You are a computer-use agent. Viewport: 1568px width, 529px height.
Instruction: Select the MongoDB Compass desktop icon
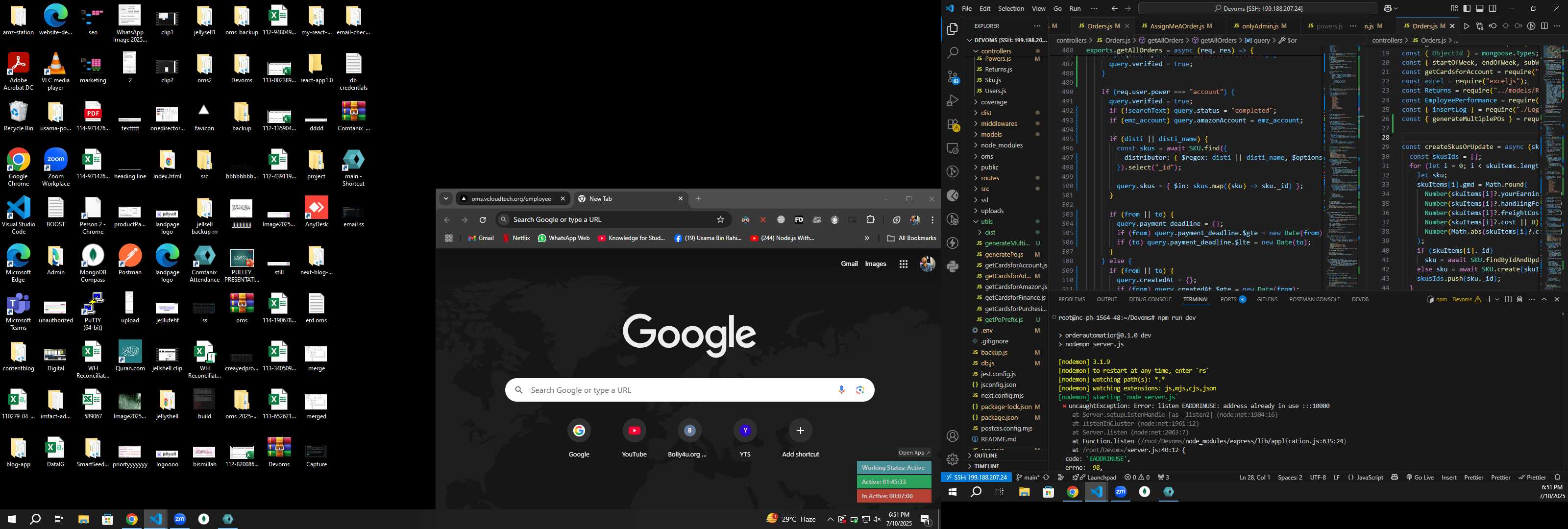[x=93, y=264]
